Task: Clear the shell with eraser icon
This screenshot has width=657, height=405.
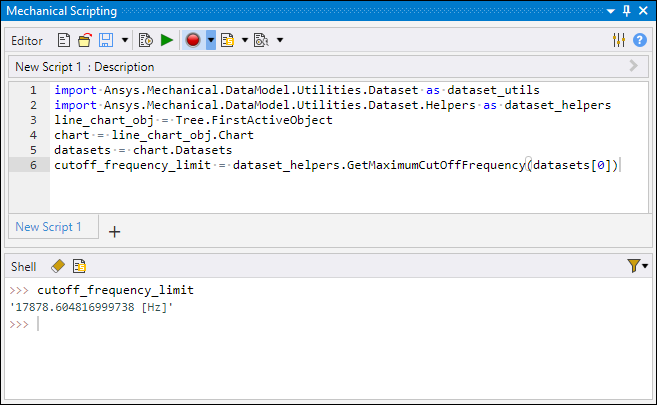Action: 58,266
